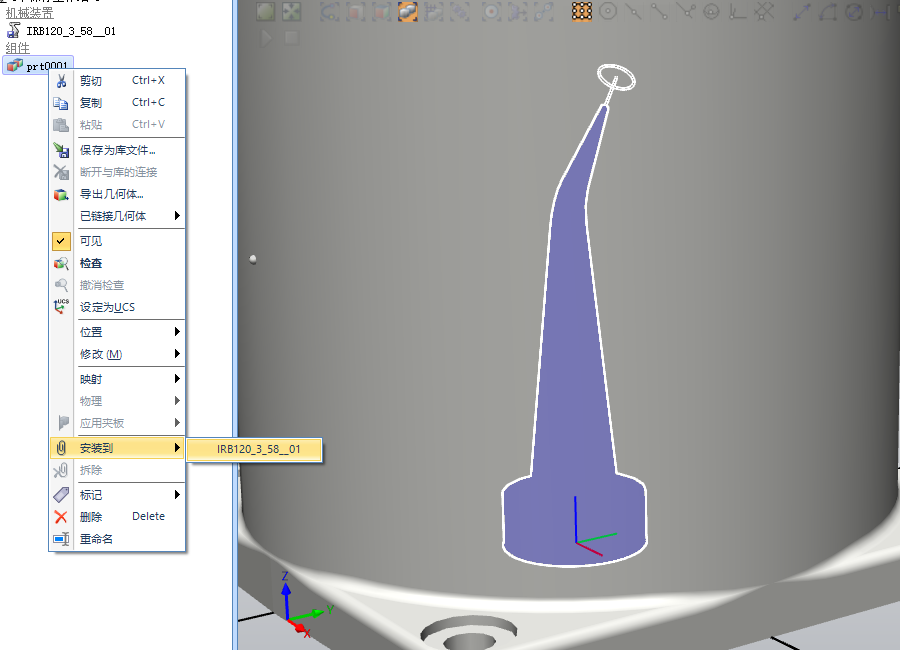Enable Snap Mid mode
This screenshot has width=900, height=650.
tap(634, 11)
